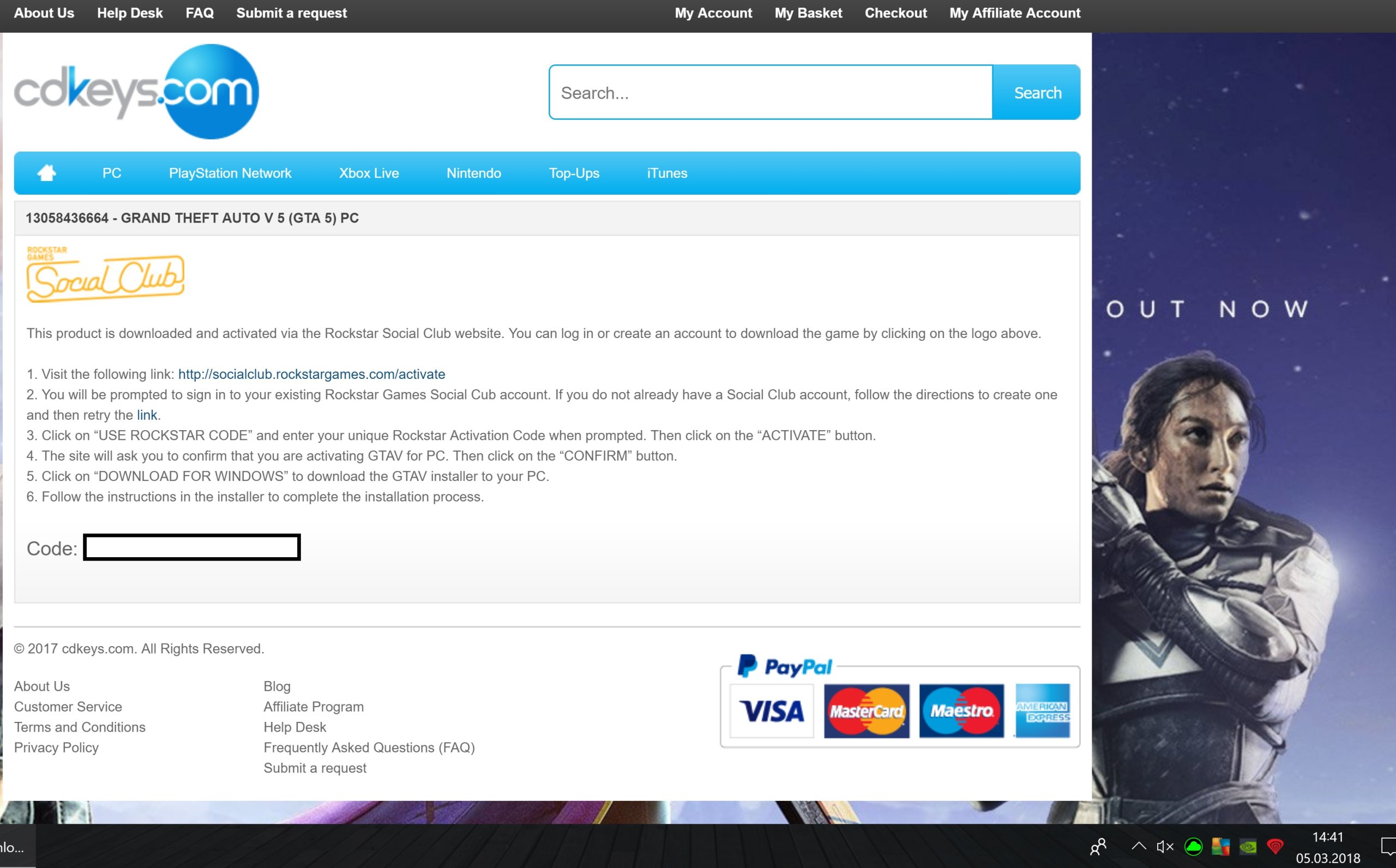1396x868 pixels.
Task: Unmute the volume speaker icon
Action: pos(1165,847)
